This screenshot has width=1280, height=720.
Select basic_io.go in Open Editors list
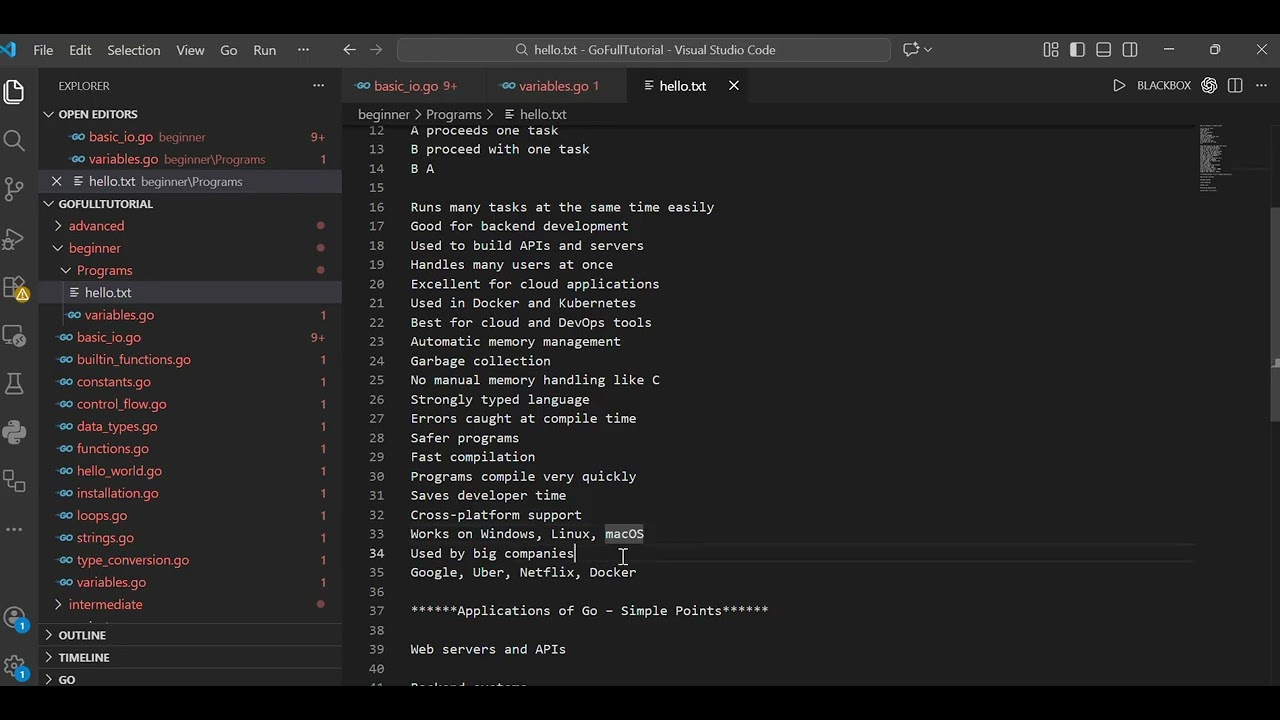(120, 137)
